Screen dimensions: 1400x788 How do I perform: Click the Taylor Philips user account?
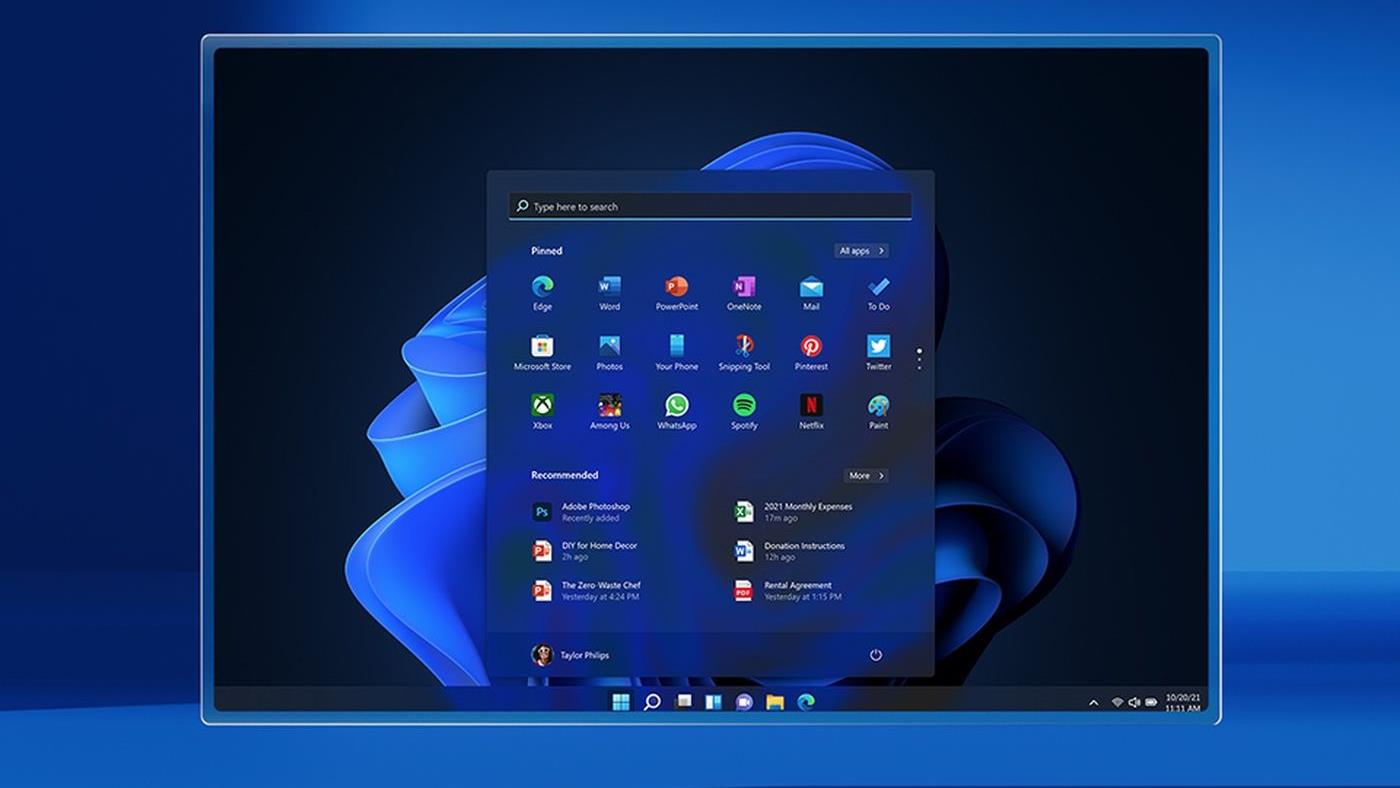[x=570, y=655]
